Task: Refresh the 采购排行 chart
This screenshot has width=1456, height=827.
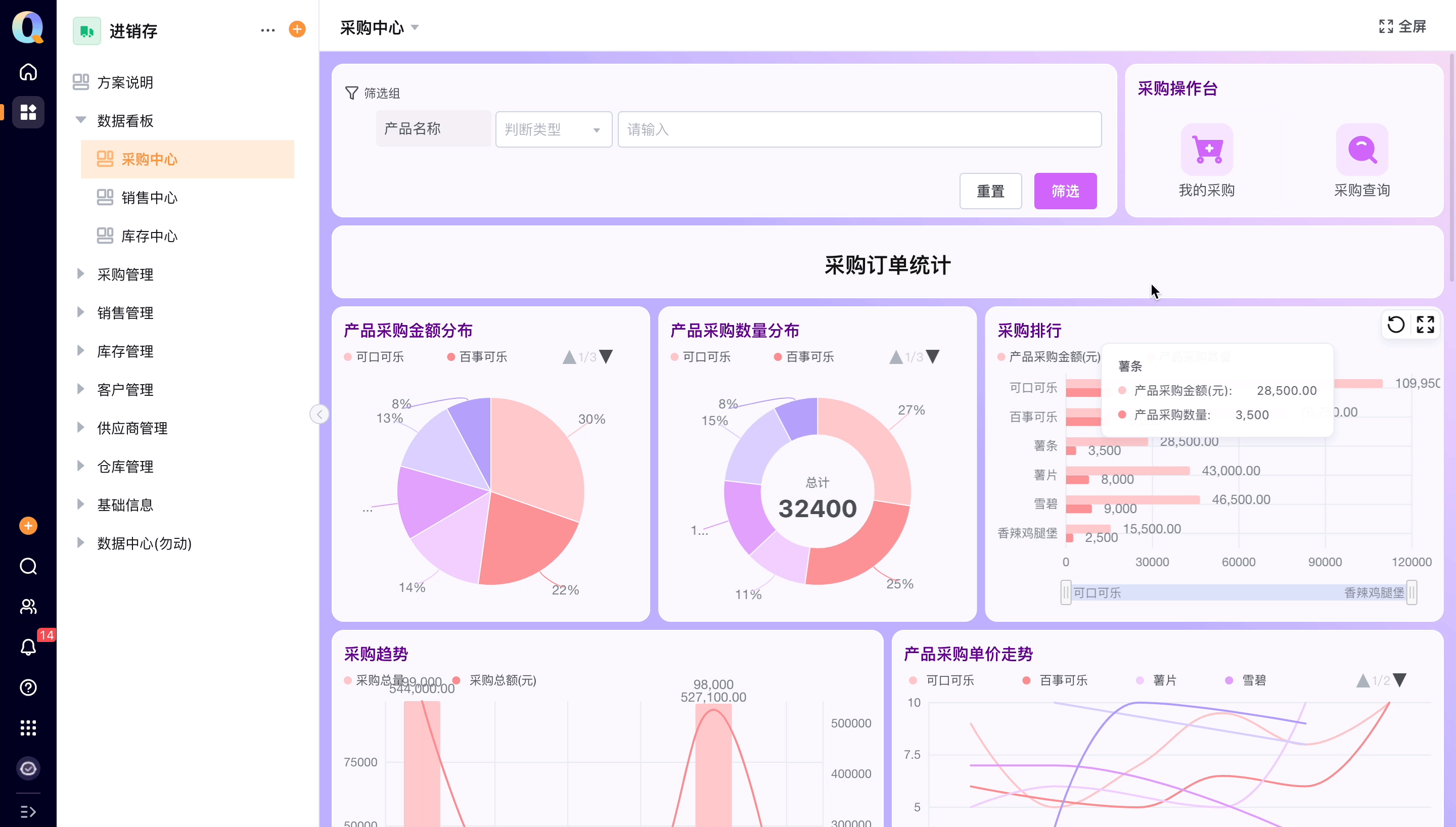Action: tap(1396, 325)
